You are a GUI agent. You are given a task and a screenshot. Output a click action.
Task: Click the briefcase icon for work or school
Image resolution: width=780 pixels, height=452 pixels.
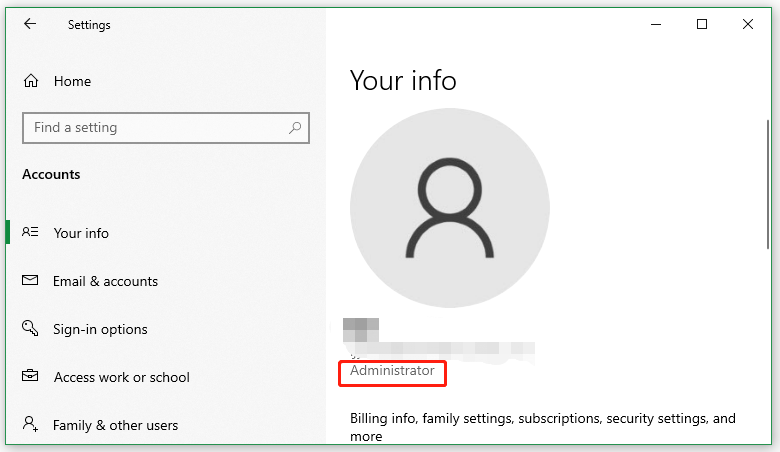(x=31, y=377)
